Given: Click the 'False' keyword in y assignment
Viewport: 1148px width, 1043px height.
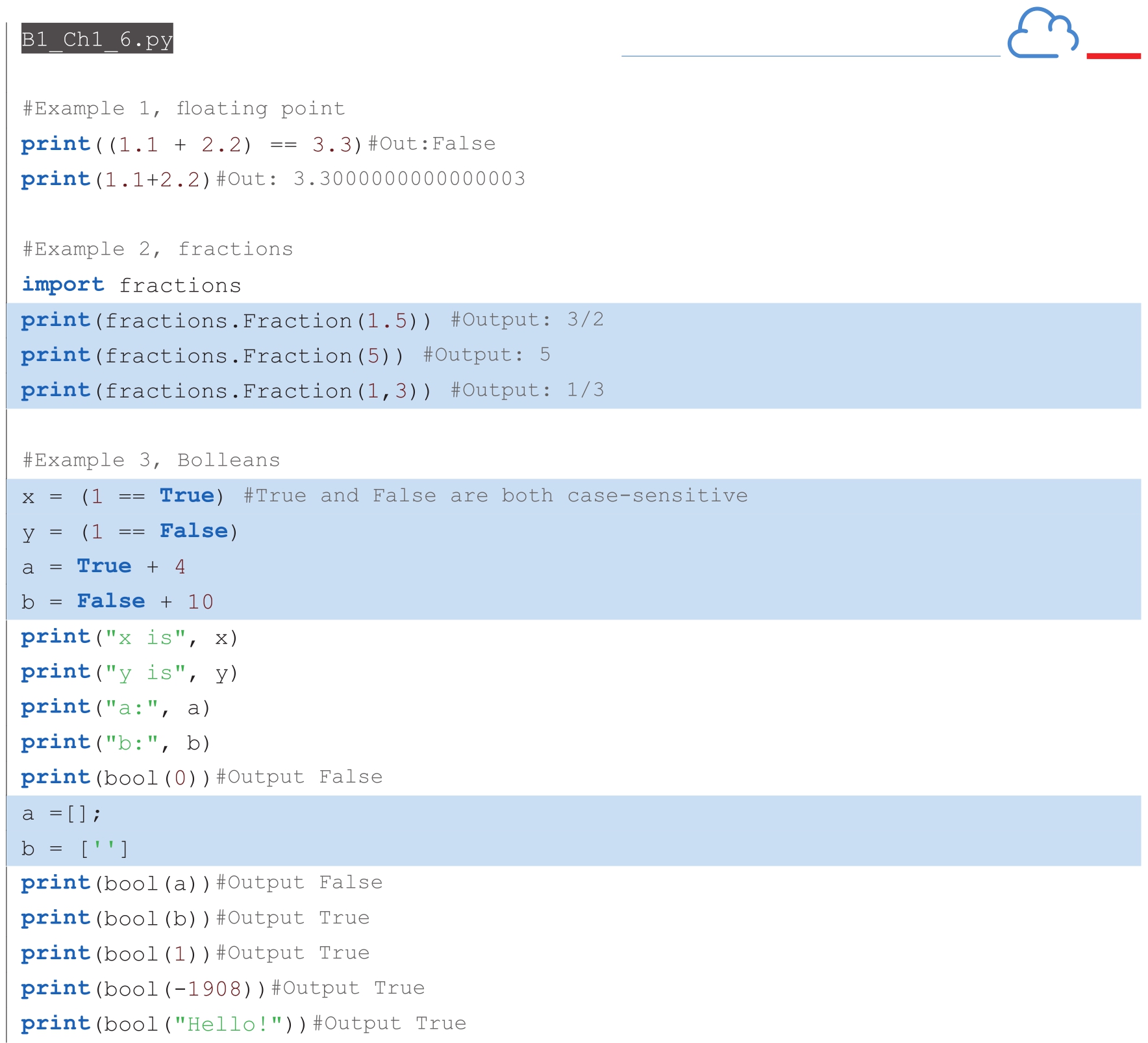Looking at the screenshot, I should [193, 531].
